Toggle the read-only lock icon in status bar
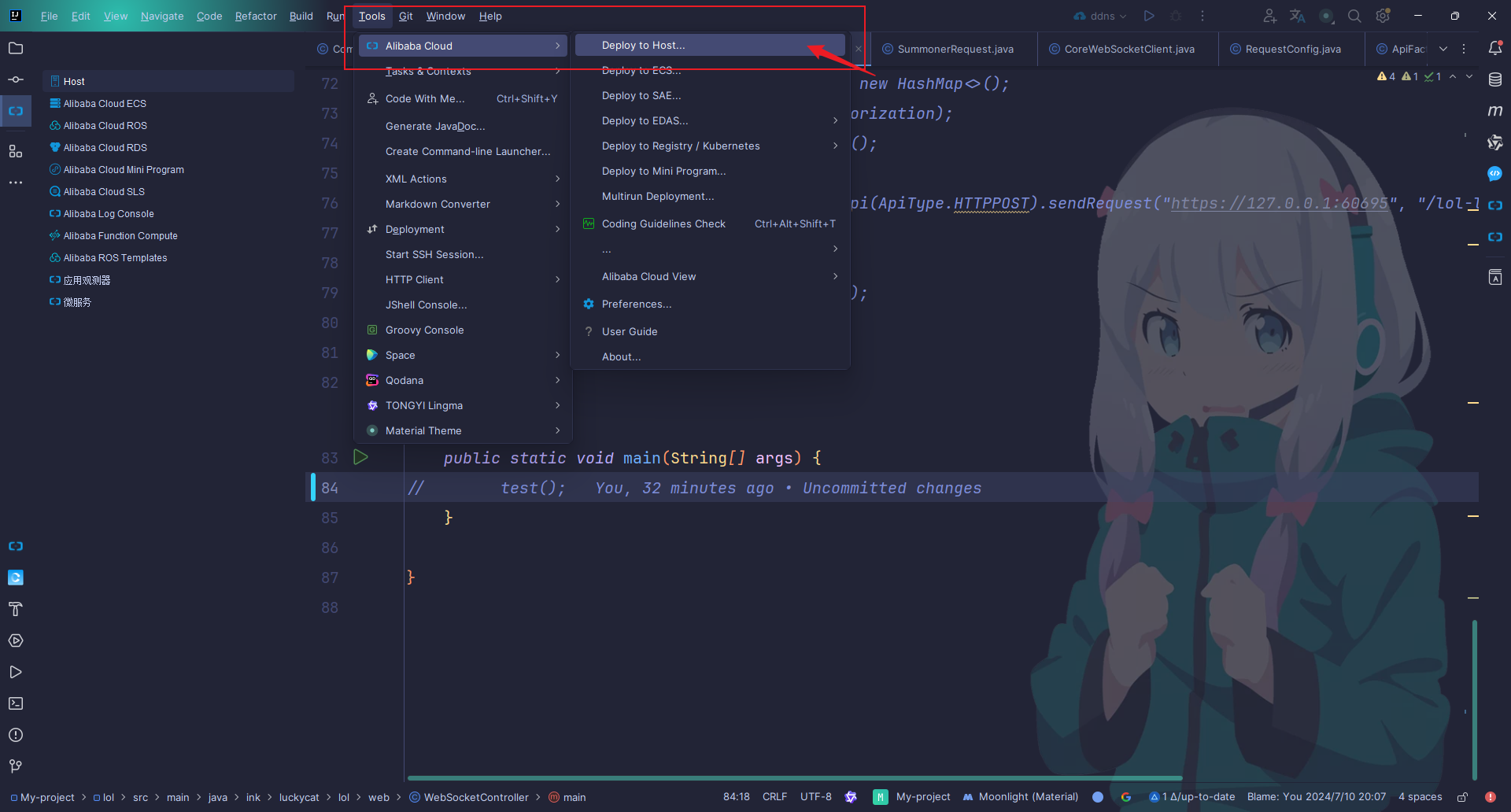 click(1462, 797)
